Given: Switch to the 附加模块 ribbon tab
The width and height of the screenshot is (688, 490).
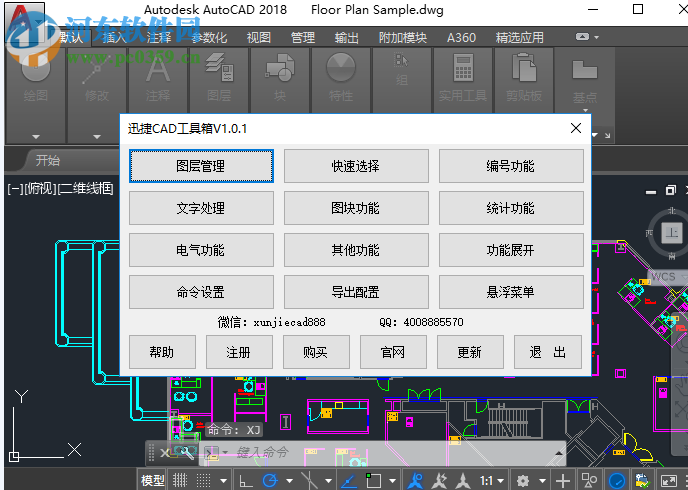Looking at the screenshot, I should tap(403, 37).
